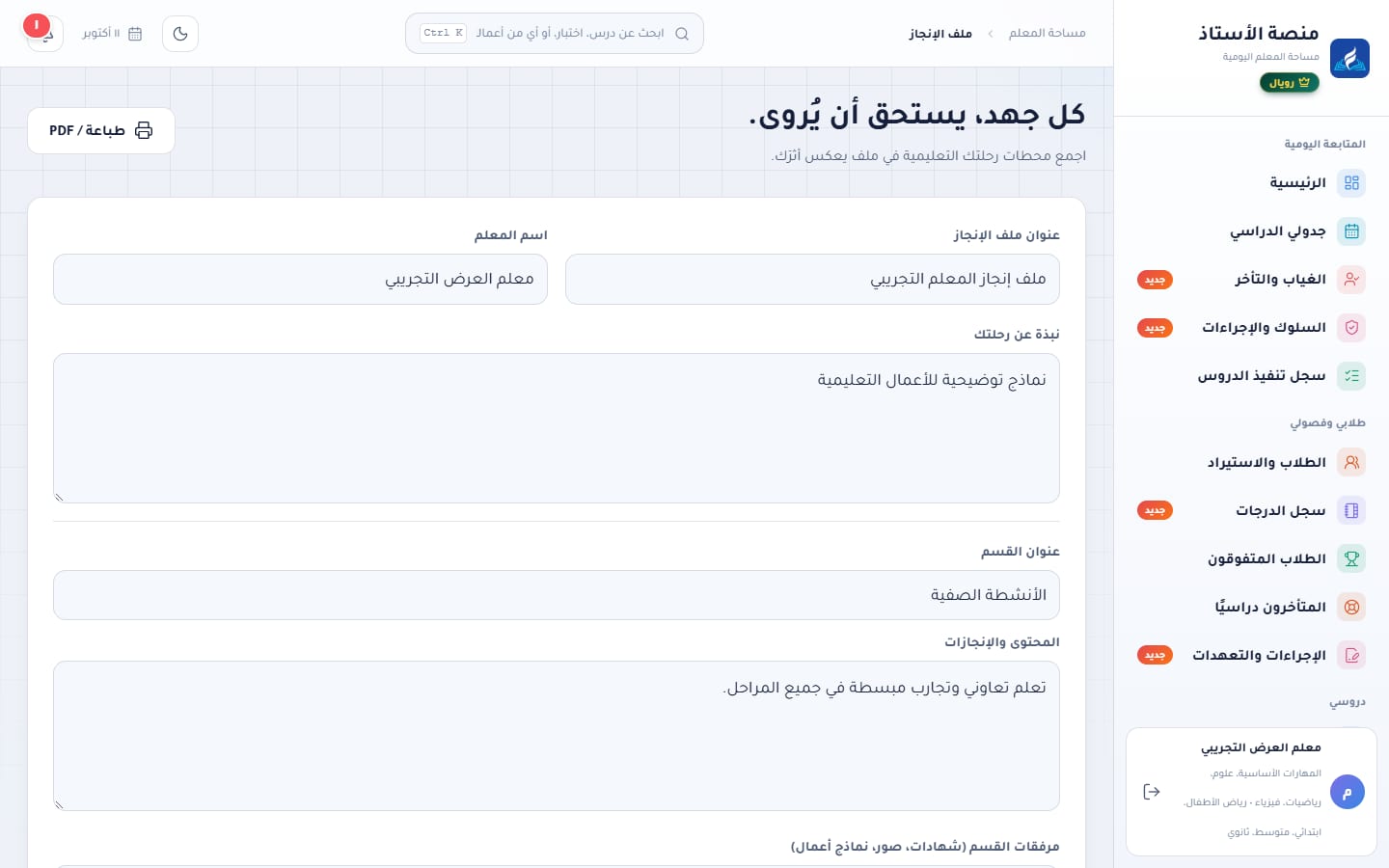Viewport: 1389px width, 868px height.
Task: Go to مساحة المعلم breadcrumb link
Action: pos(1047,34)
